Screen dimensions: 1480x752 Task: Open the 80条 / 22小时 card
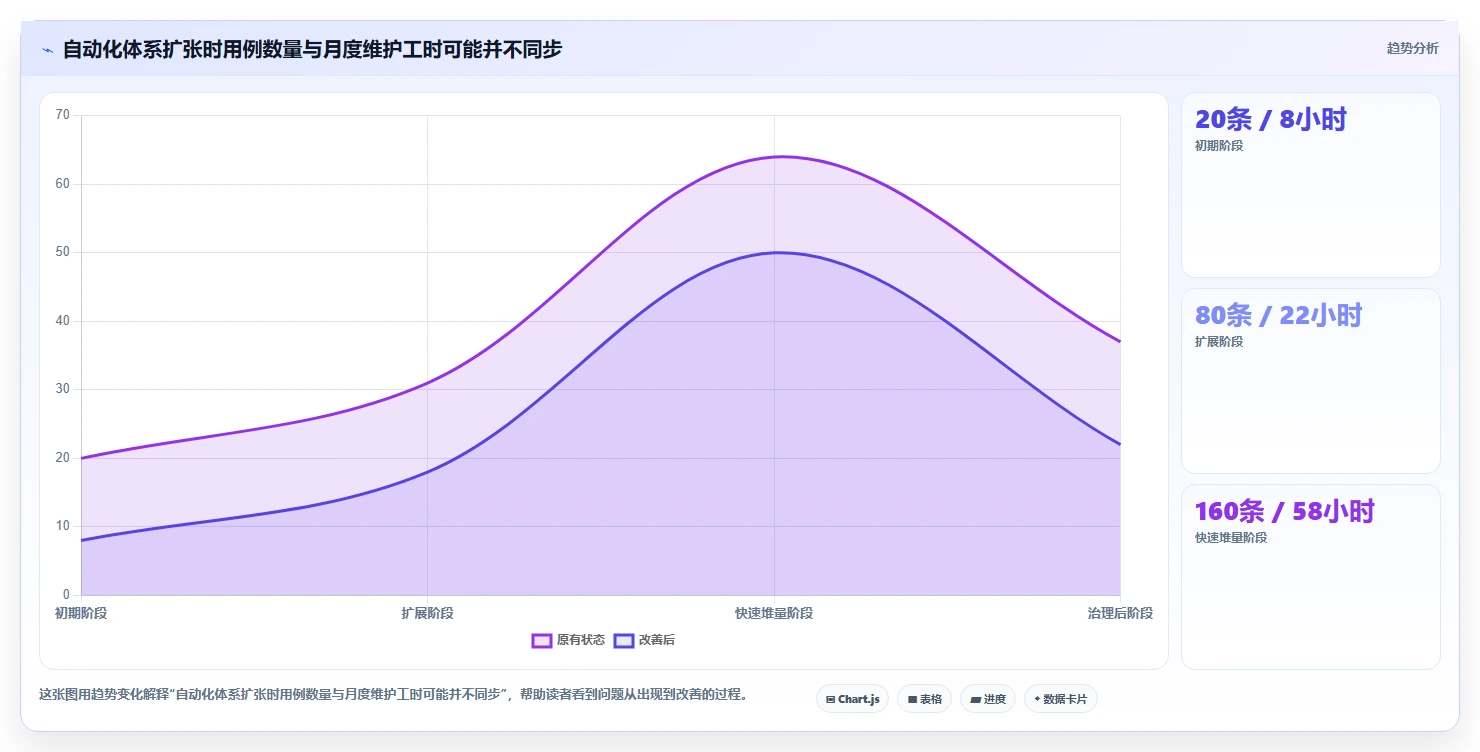pyautogui.click(x=1310, y=381)
